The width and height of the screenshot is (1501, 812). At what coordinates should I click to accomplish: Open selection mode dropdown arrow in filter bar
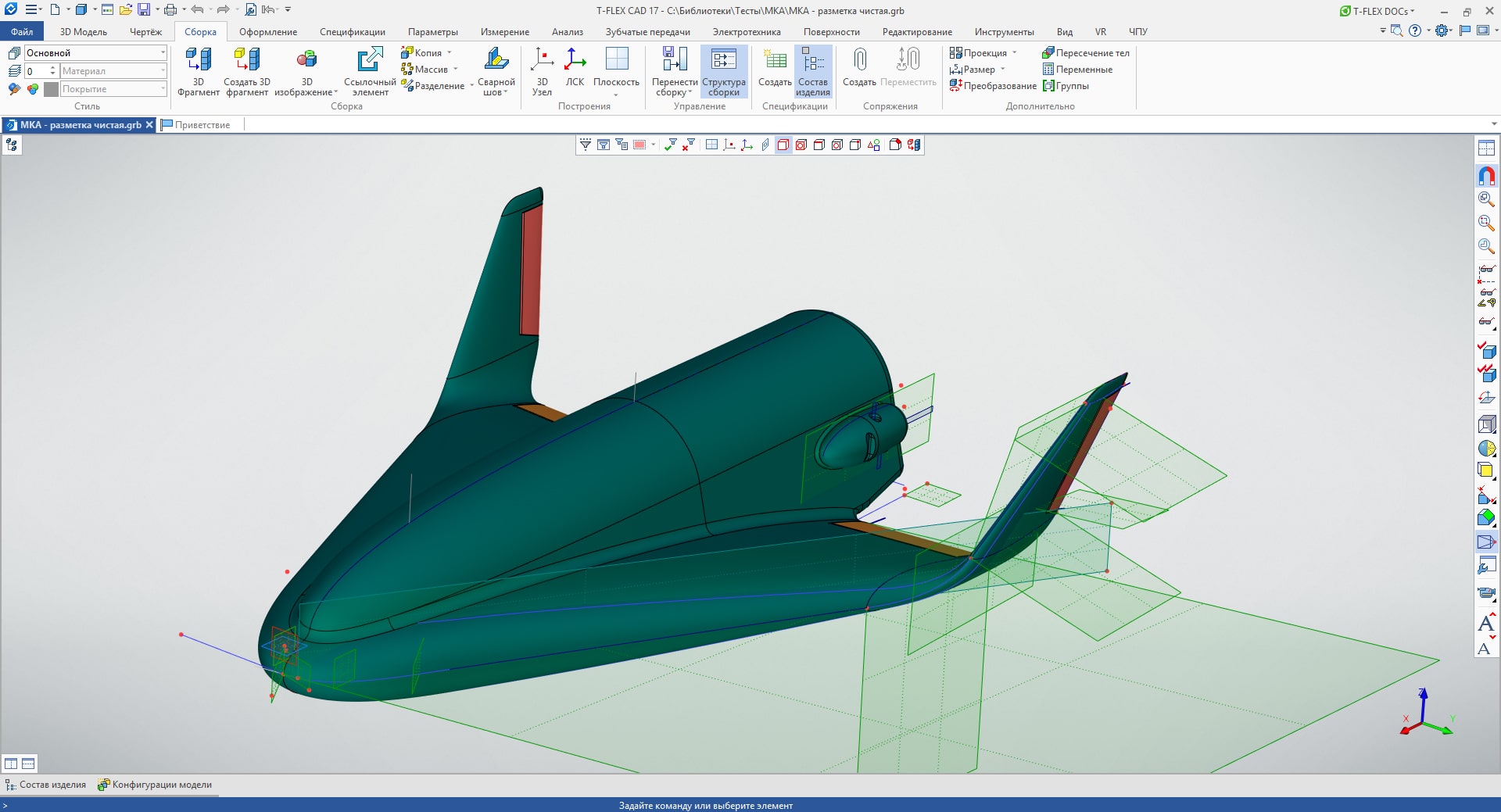tap(654, 145)
